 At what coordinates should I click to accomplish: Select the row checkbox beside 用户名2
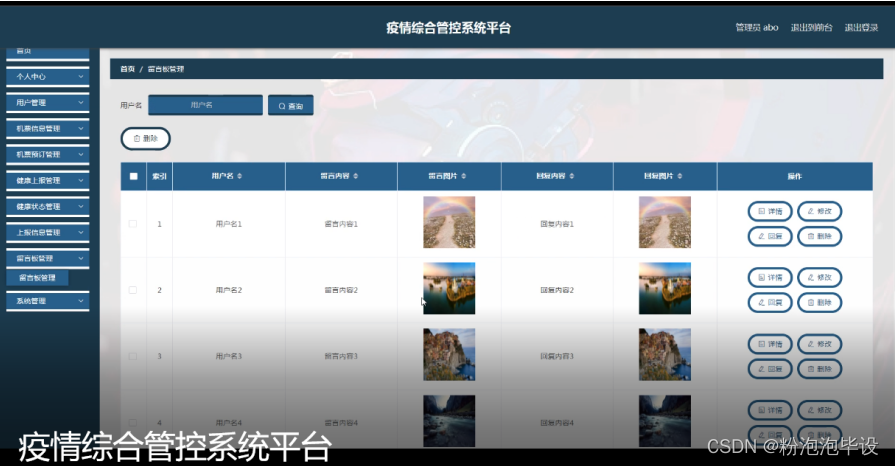133,290
